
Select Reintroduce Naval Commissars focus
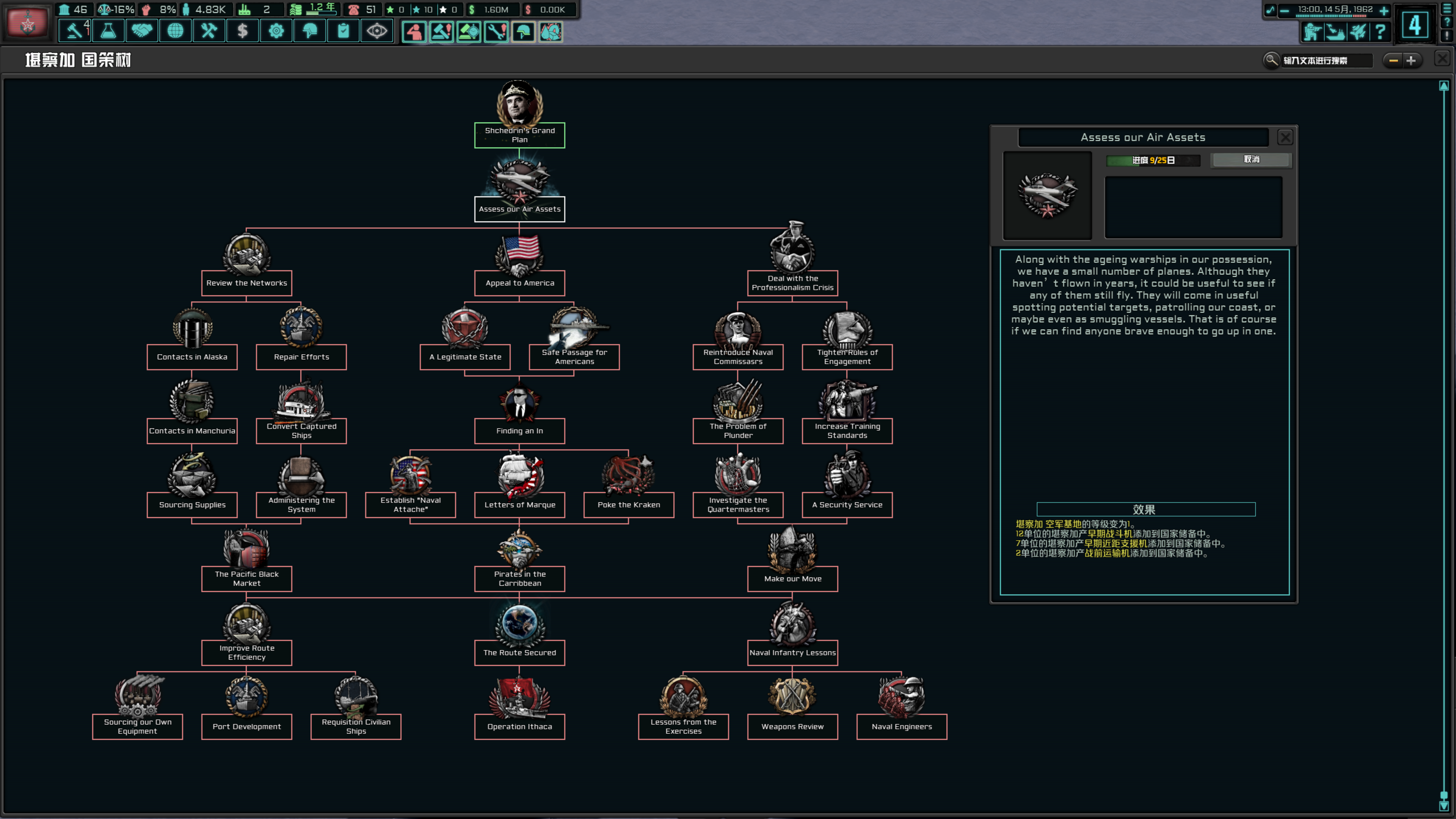click(x=738, y=357)
